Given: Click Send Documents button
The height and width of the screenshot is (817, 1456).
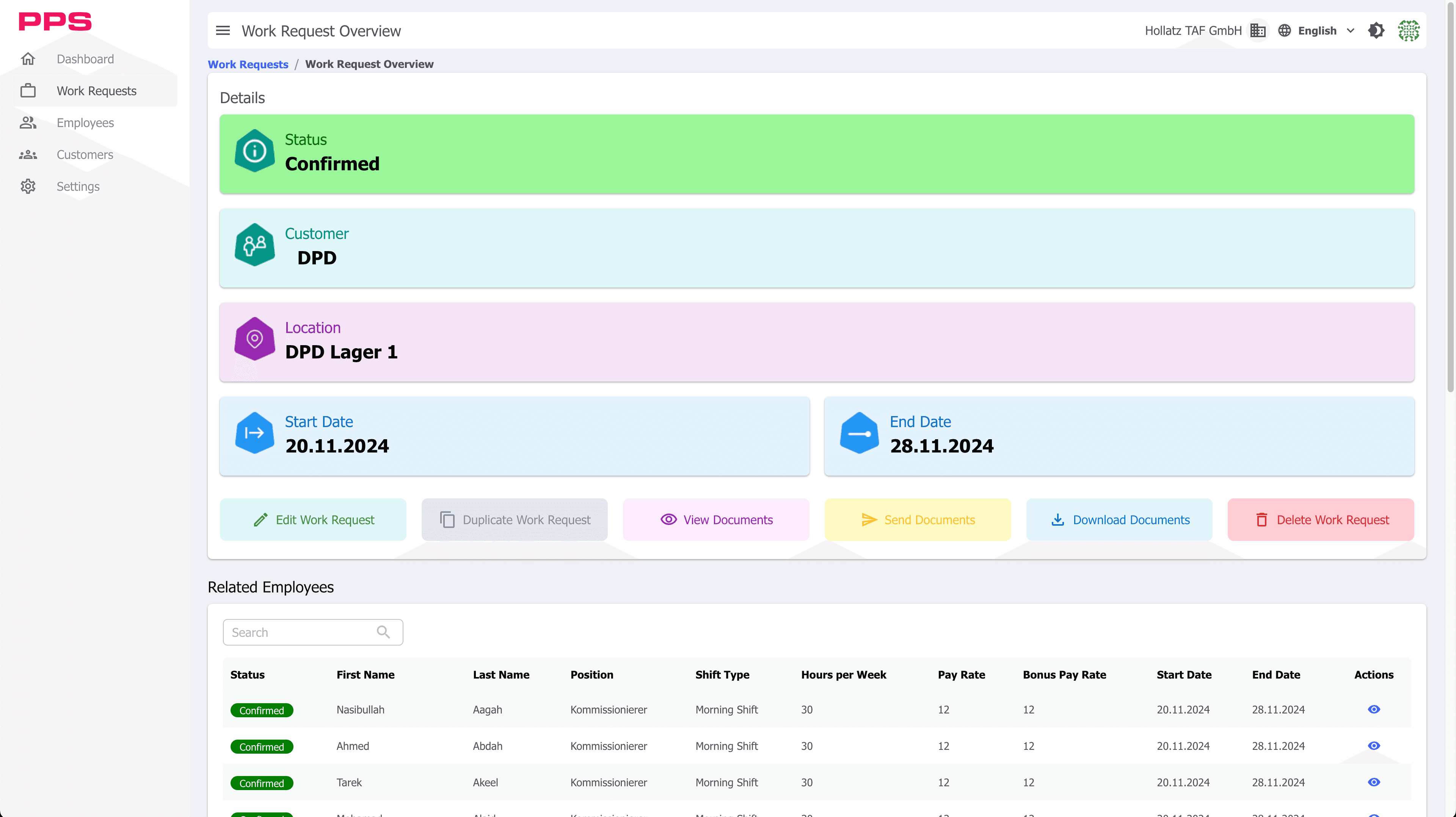Looking at the screenshot, I should click(x=917, y=520).
